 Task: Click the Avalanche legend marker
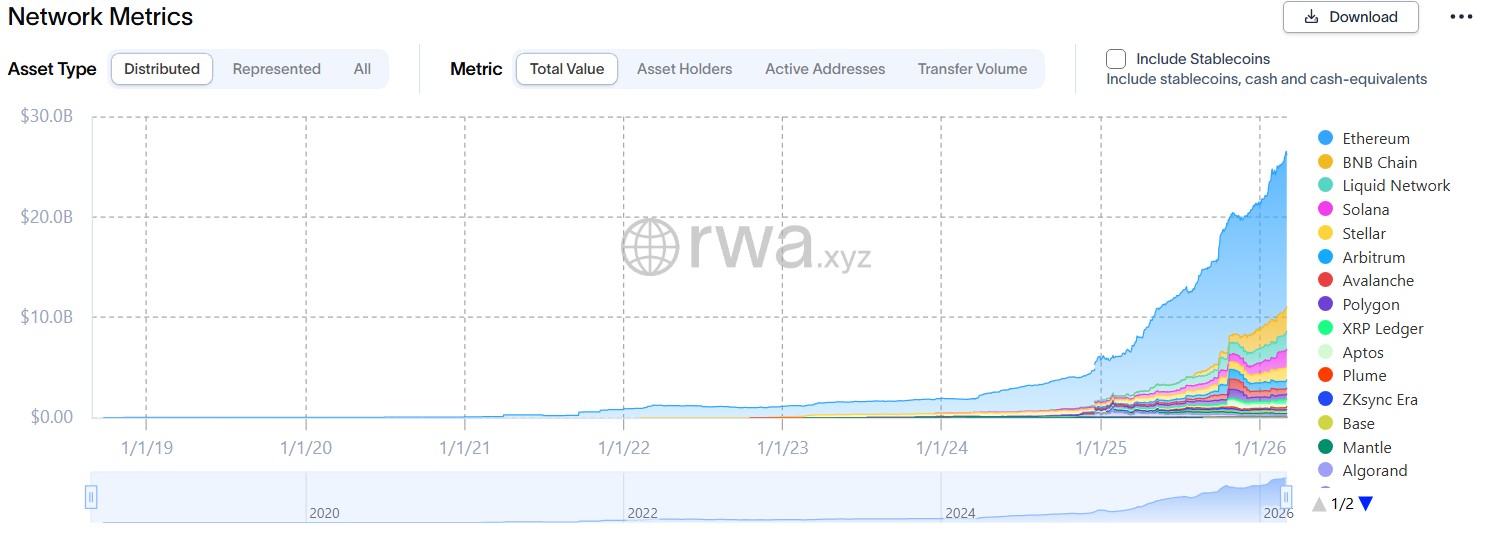[x=1325, y=281]
